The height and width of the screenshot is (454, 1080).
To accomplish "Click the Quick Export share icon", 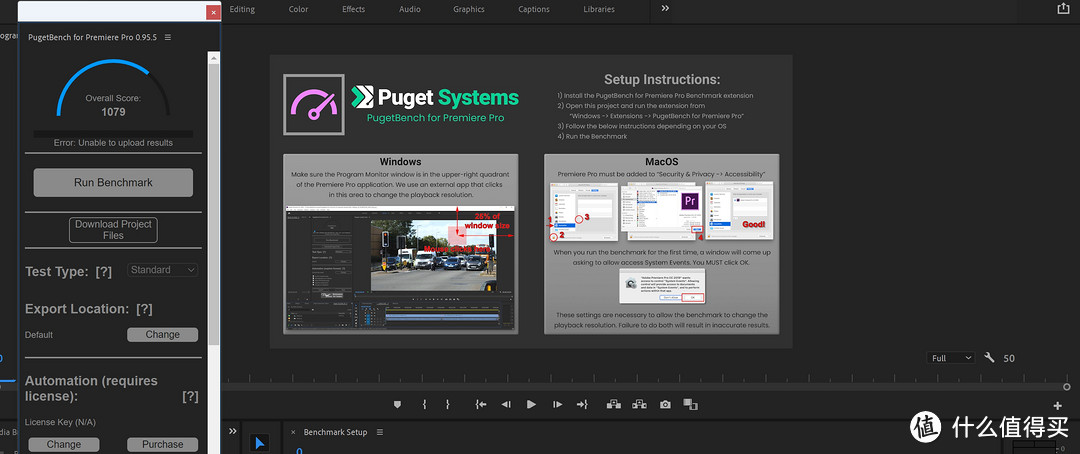I will [1063, 8].
